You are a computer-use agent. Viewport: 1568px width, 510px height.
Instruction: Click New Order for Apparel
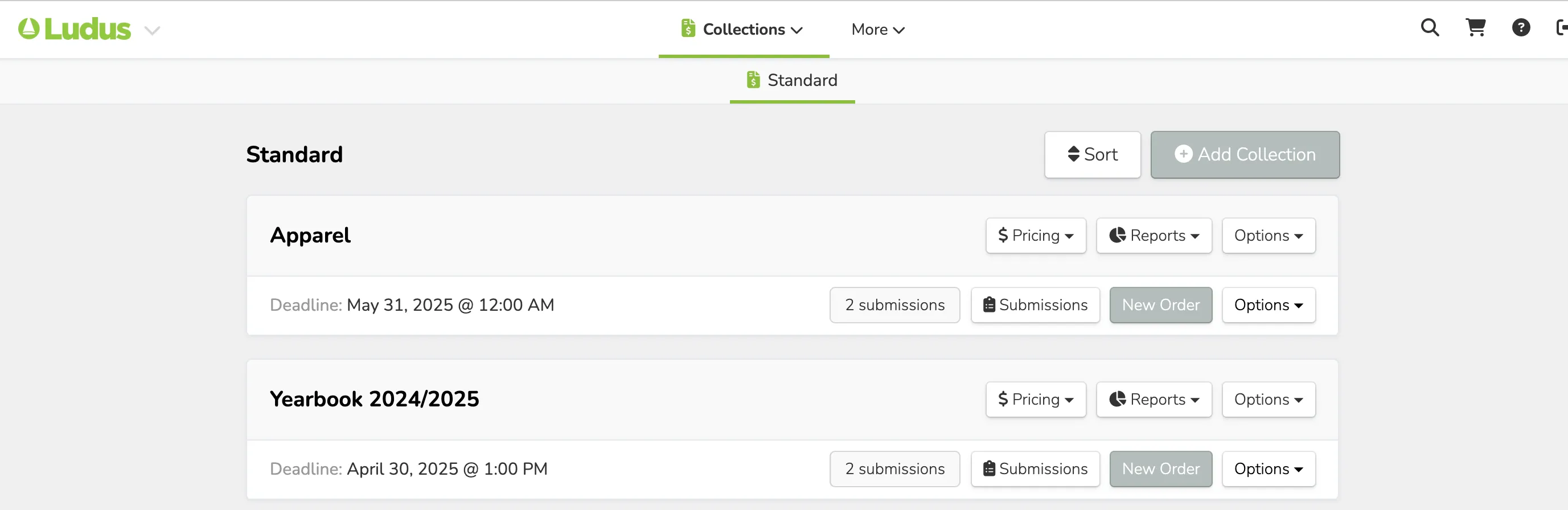[1161, 305]
